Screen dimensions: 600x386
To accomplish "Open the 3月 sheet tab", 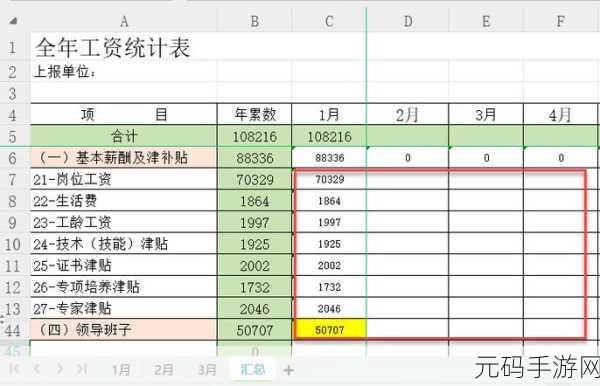I will click(x=207, y=370).
